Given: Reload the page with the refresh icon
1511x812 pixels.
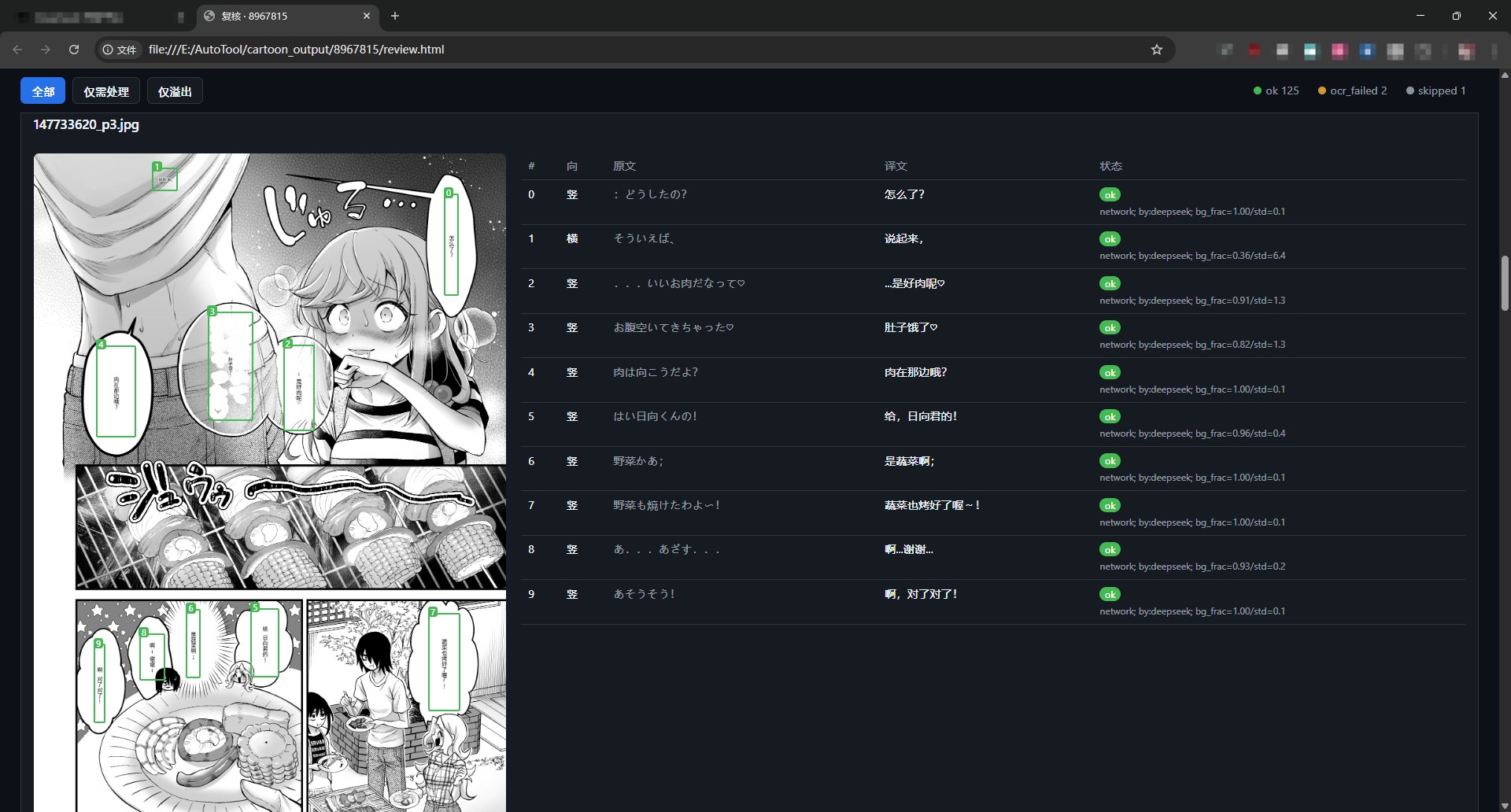Looking at the screenshot, I should click(x=74, y=50).
